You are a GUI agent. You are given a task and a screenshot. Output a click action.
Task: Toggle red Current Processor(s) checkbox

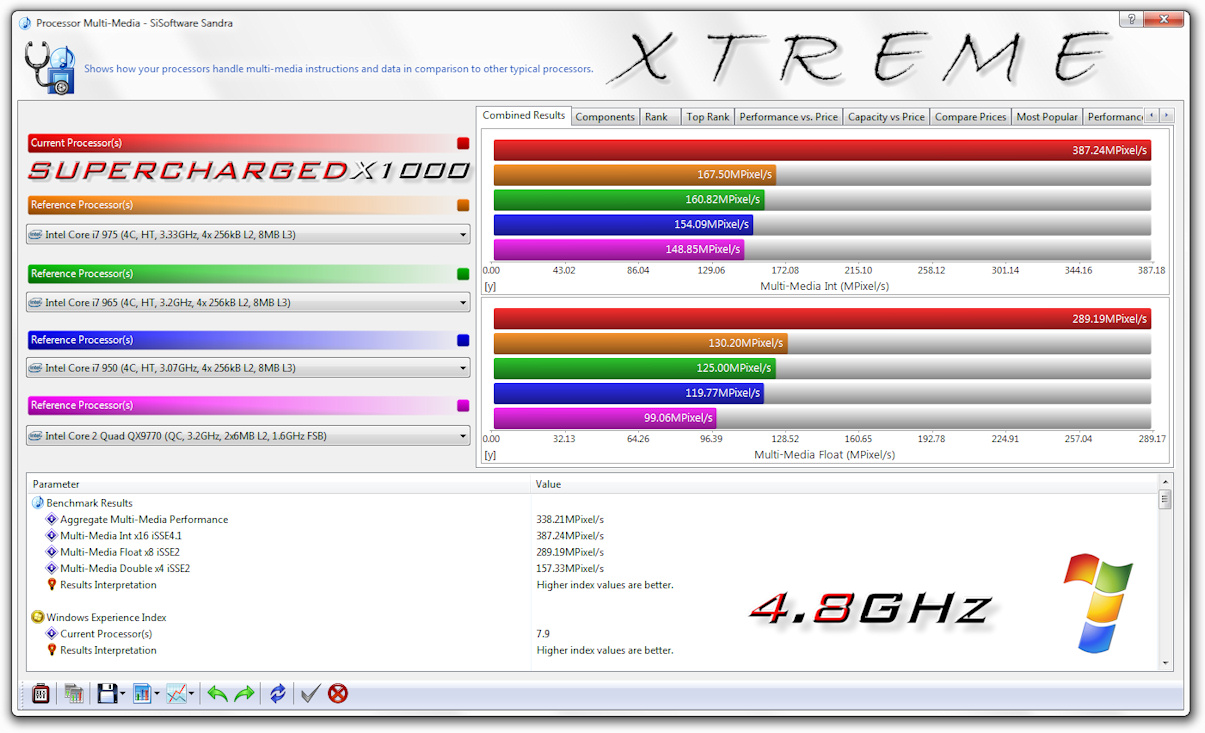(463, 143)
